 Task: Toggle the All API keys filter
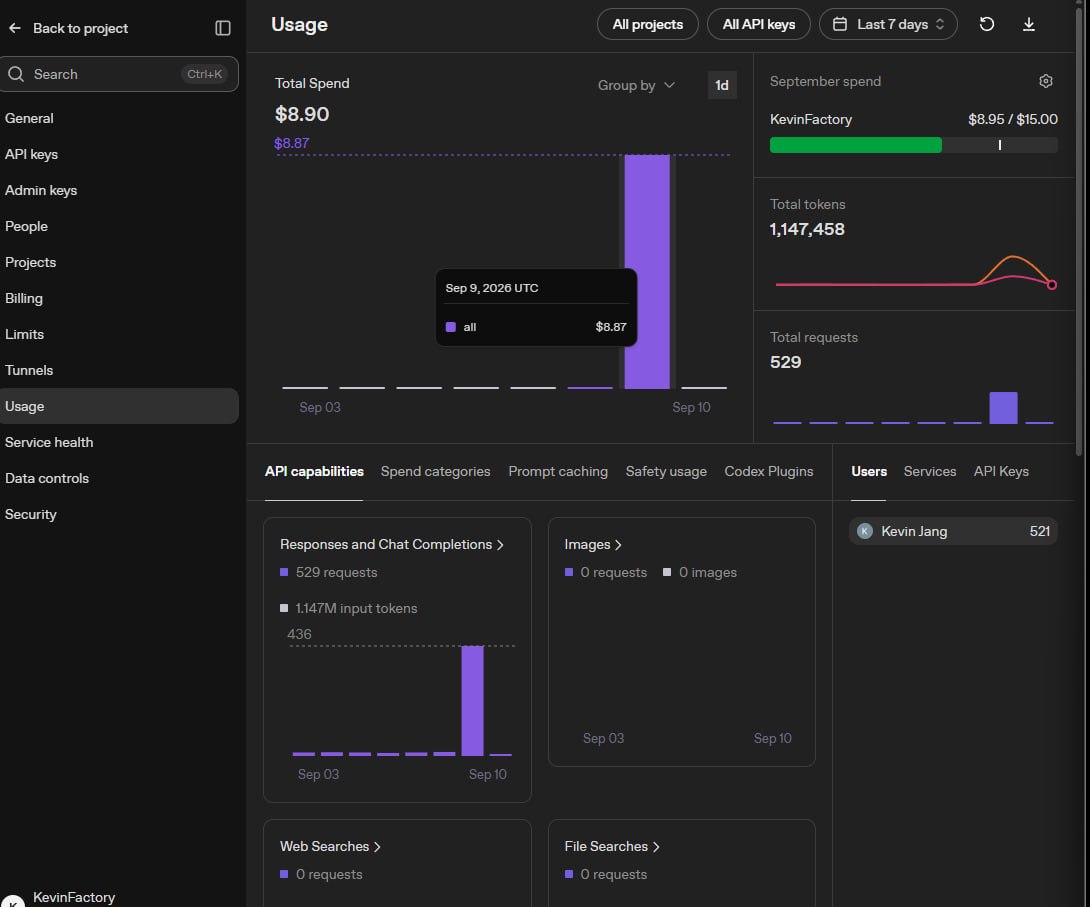[758, 24]
